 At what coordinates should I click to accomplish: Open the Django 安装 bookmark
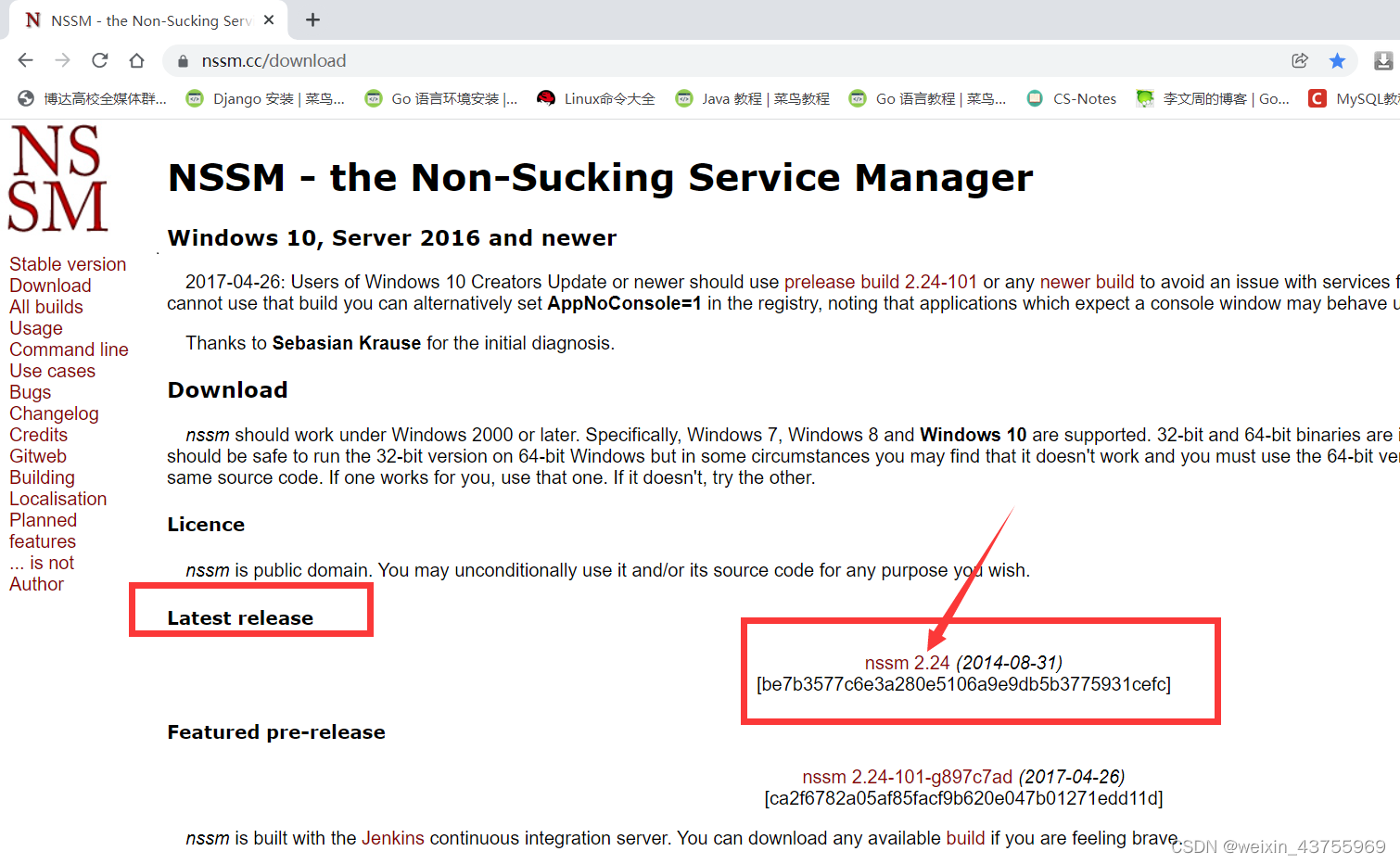pyautogui.click(x=265, y=98)
